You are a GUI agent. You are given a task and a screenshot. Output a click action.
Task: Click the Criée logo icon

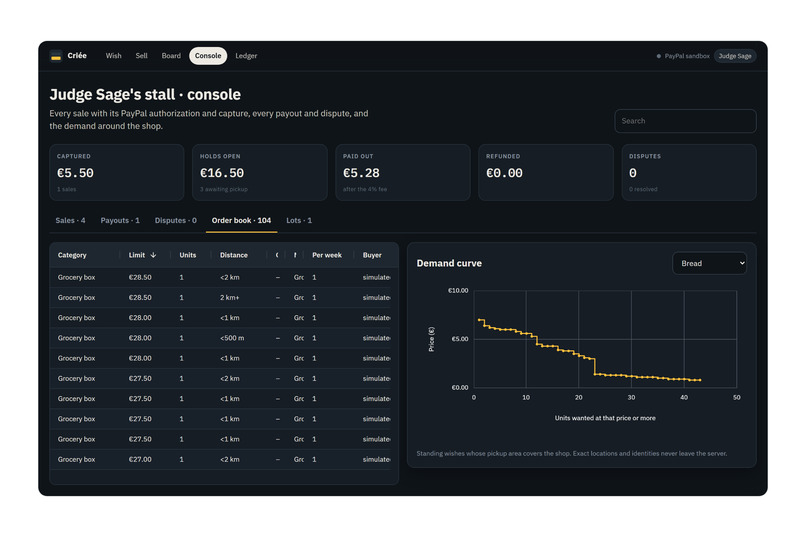pos(56,56)
